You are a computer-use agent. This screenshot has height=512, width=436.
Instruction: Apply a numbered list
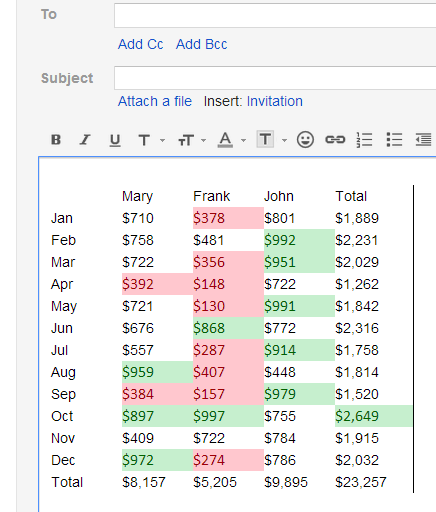coord(364,140)
